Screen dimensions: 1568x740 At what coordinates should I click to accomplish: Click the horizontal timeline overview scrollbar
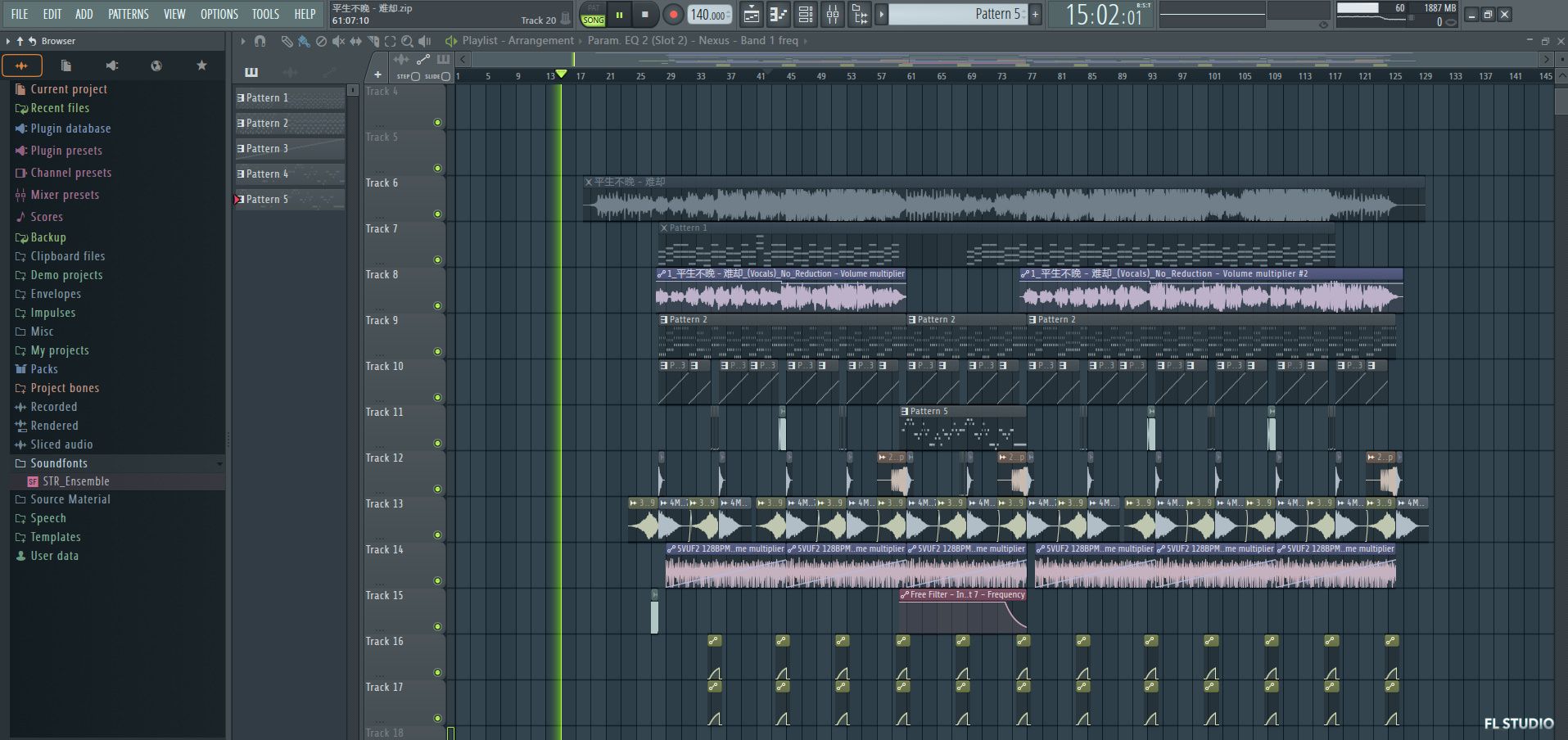(x=1004, y=59)
